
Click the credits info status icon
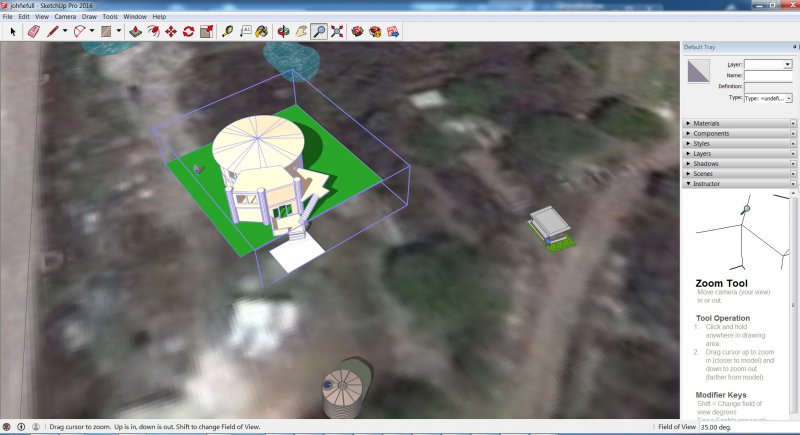coord(21,427)
